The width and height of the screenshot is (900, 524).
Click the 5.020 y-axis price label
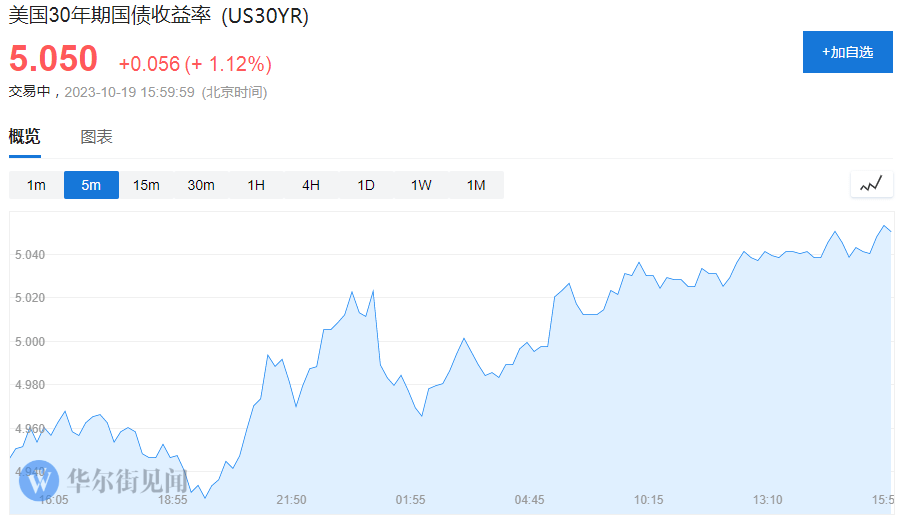(x=31, y=298)
